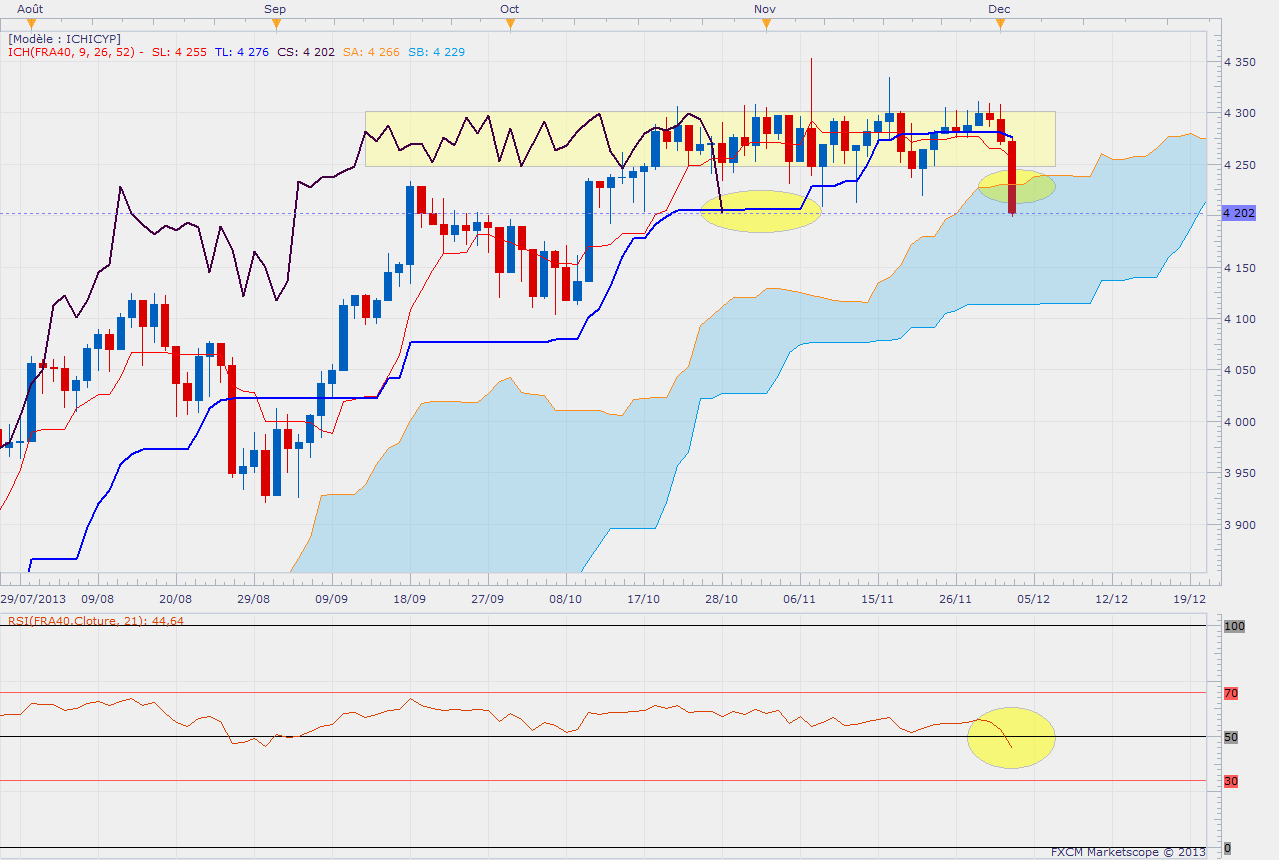Click the 19/12 date axis label
The image size is (1279, 860).
pyautogui.click(x=1190, y=598)
